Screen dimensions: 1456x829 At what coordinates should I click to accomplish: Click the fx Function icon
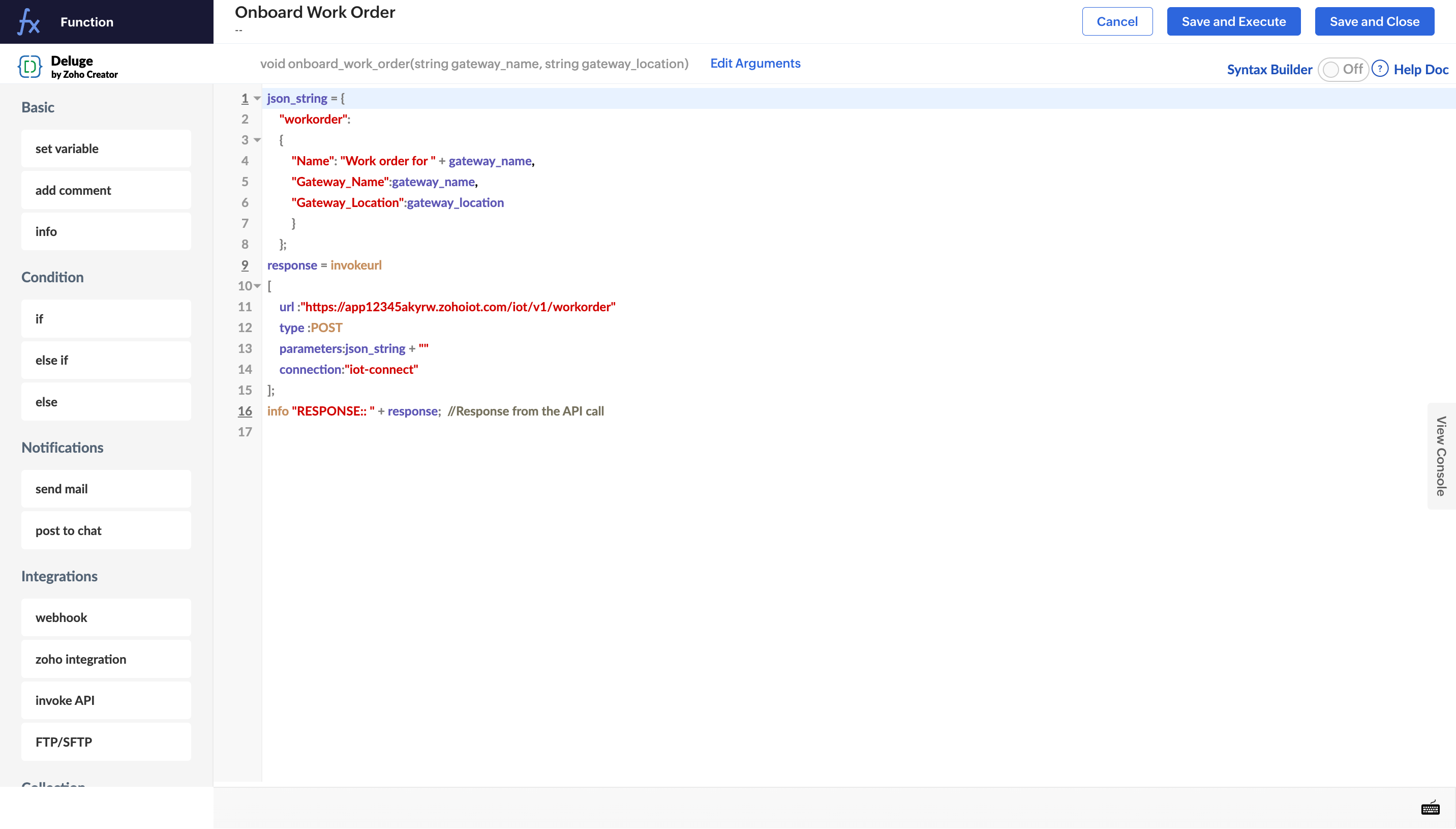pyautogui.click(x=28, y=22)
